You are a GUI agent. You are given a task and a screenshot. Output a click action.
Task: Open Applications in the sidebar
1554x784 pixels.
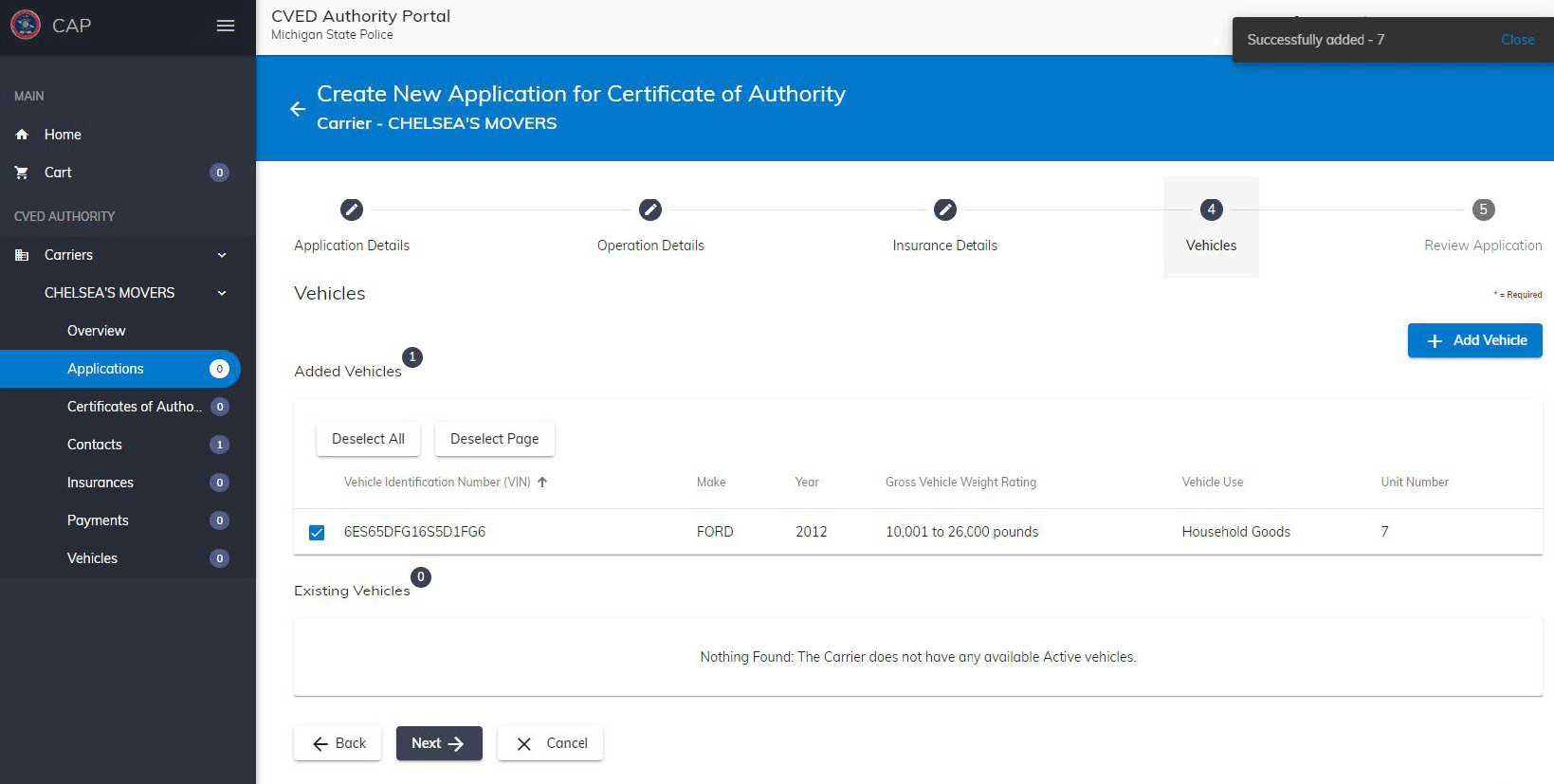pos(120,369)
